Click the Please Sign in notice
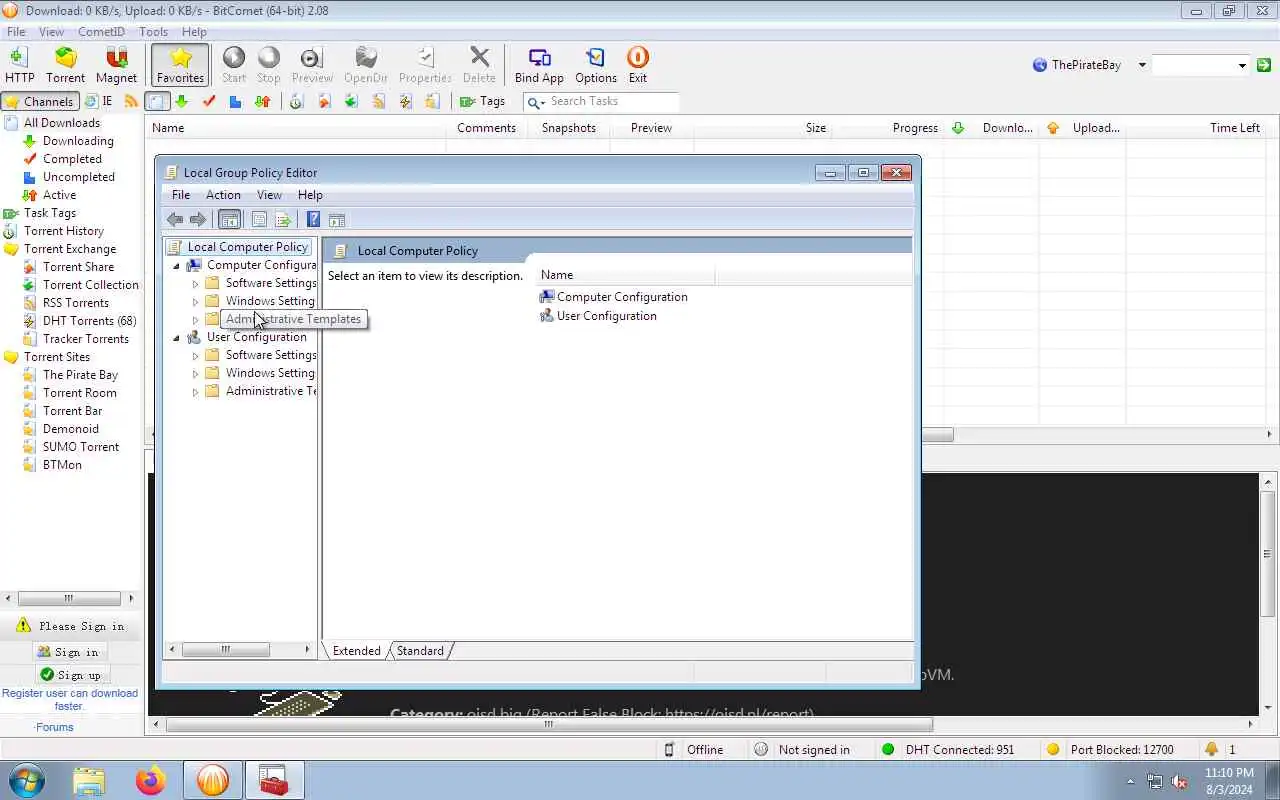 click(x=70, y=626)
